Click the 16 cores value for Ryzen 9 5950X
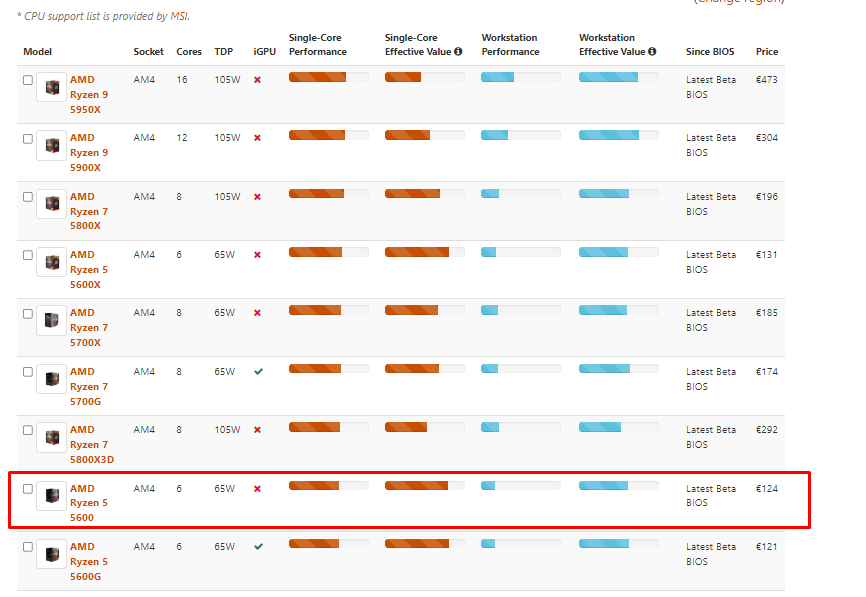The width and height of the screenshot is (866, 597). coord(182,80)
